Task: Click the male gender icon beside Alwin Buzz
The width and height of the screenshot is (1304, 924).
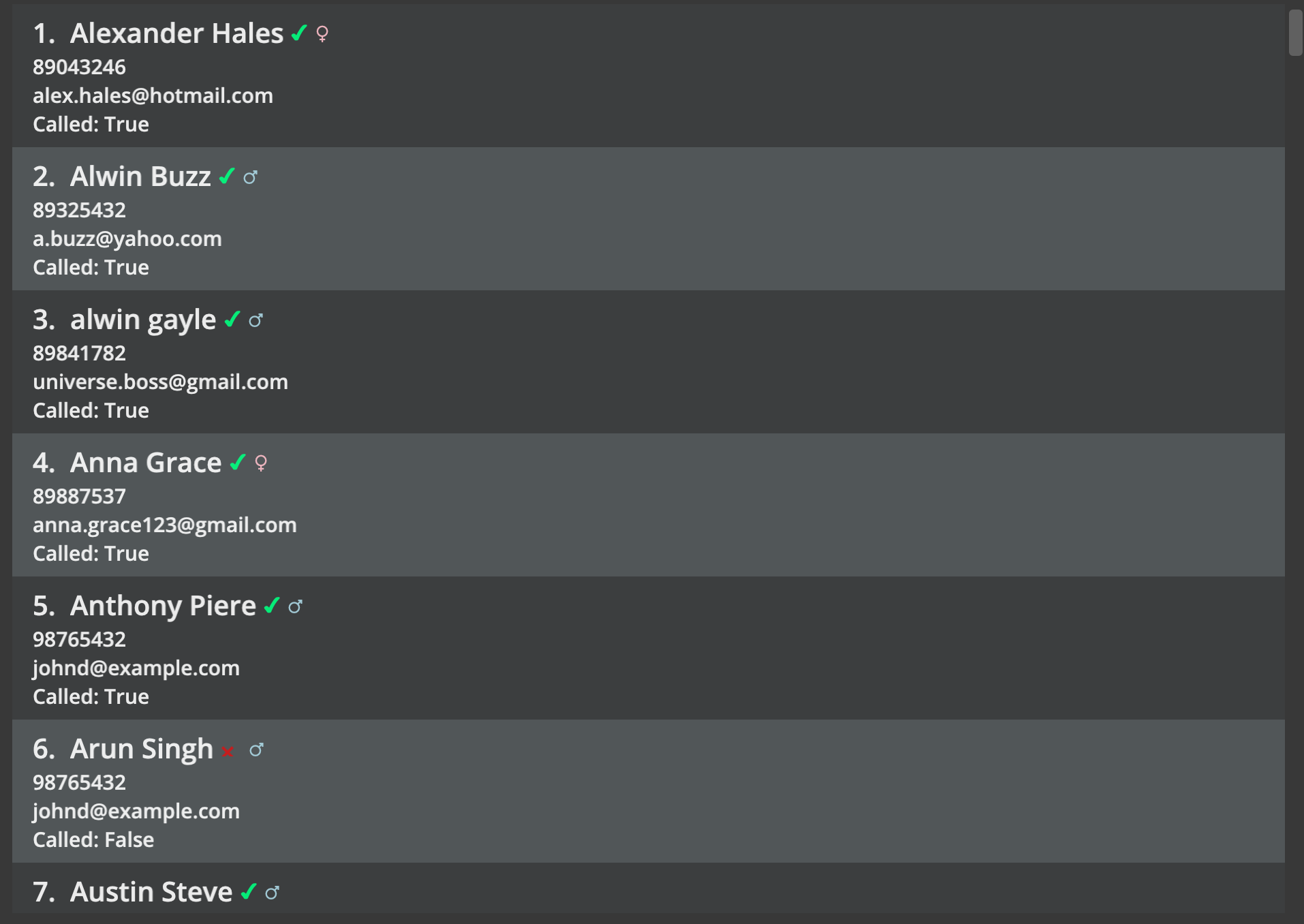Action: [x=250, y=177]
